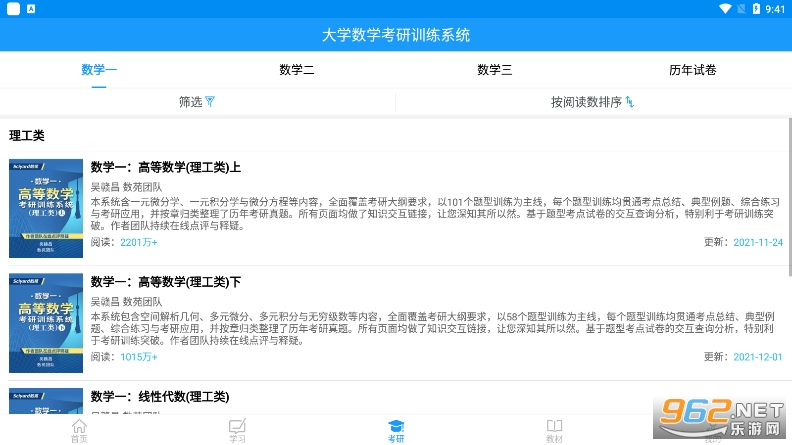
Task: Open title 数学一：线性代数(理工类)
Action: coord(160,397)
